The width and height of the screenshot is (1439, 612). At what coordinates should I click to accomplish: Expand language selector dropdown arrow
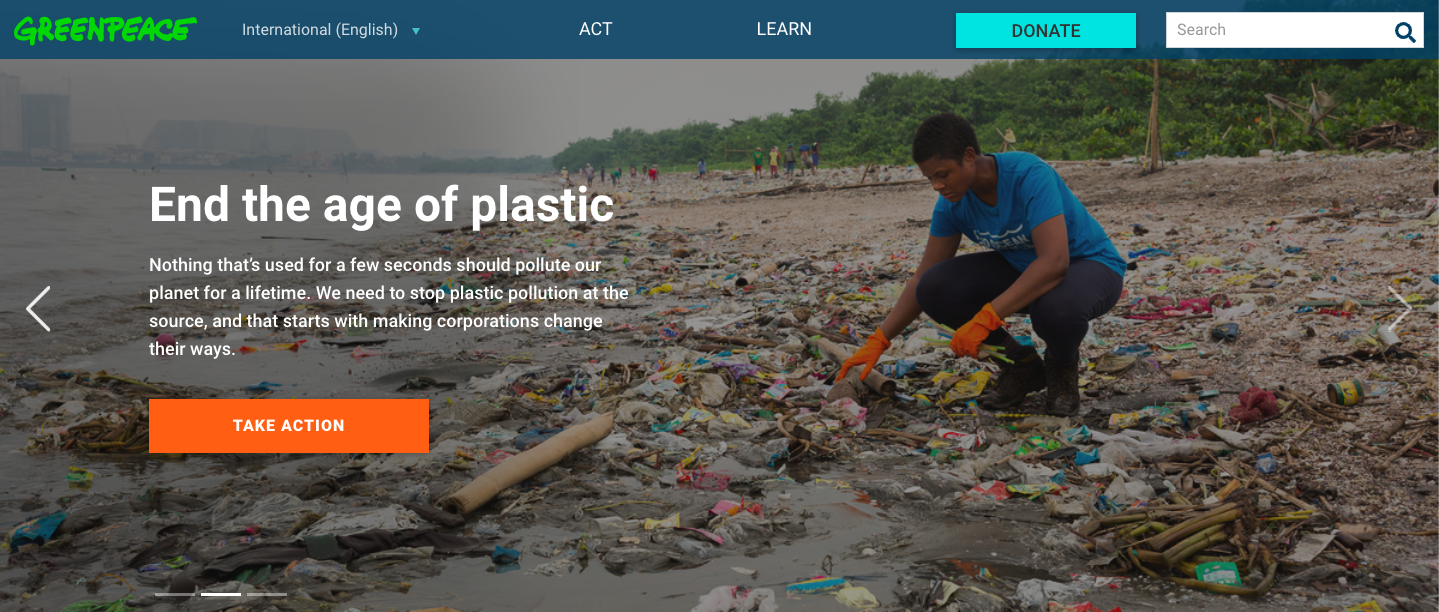416,31
